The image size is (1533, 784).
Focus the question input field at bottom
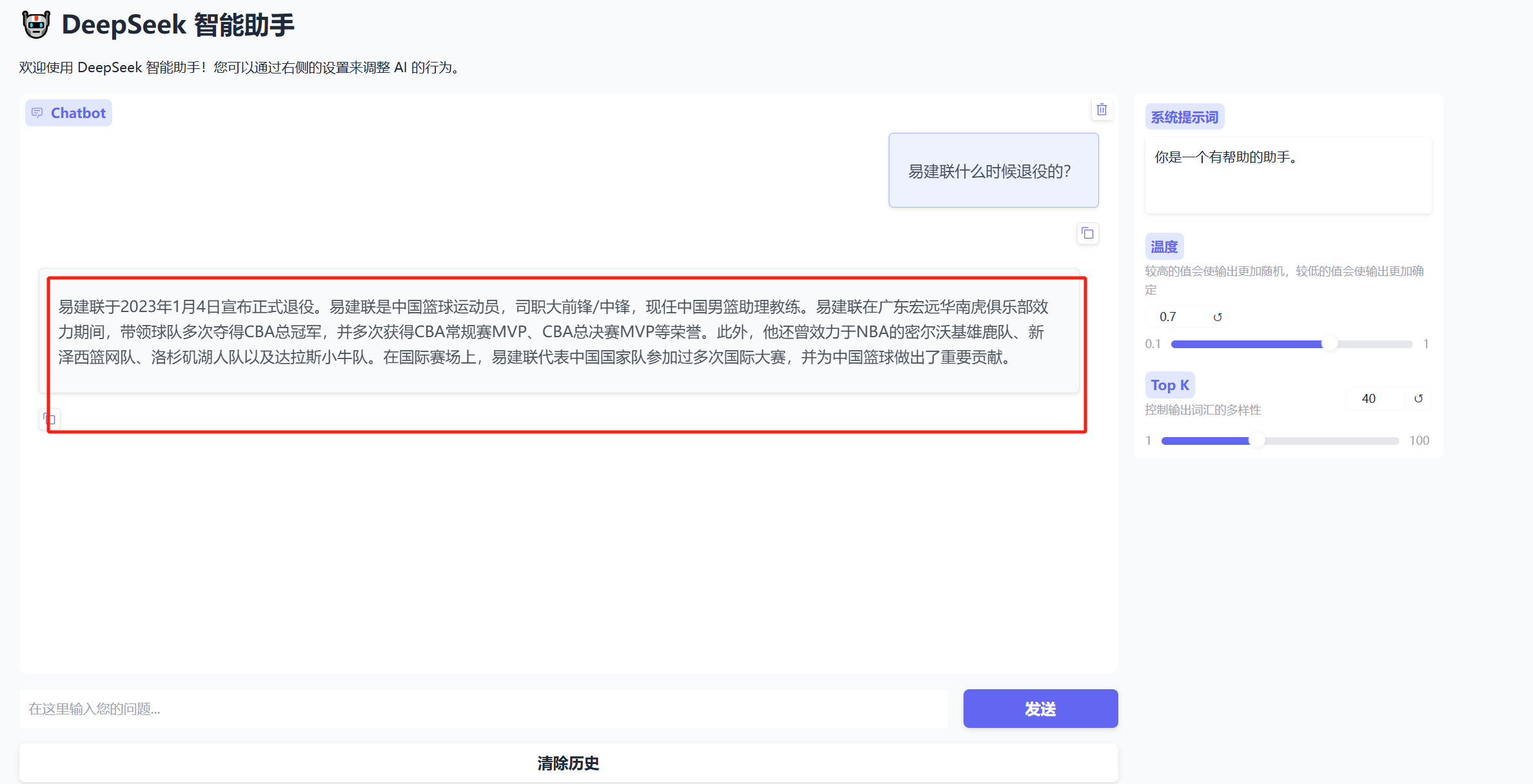[484, 709]
